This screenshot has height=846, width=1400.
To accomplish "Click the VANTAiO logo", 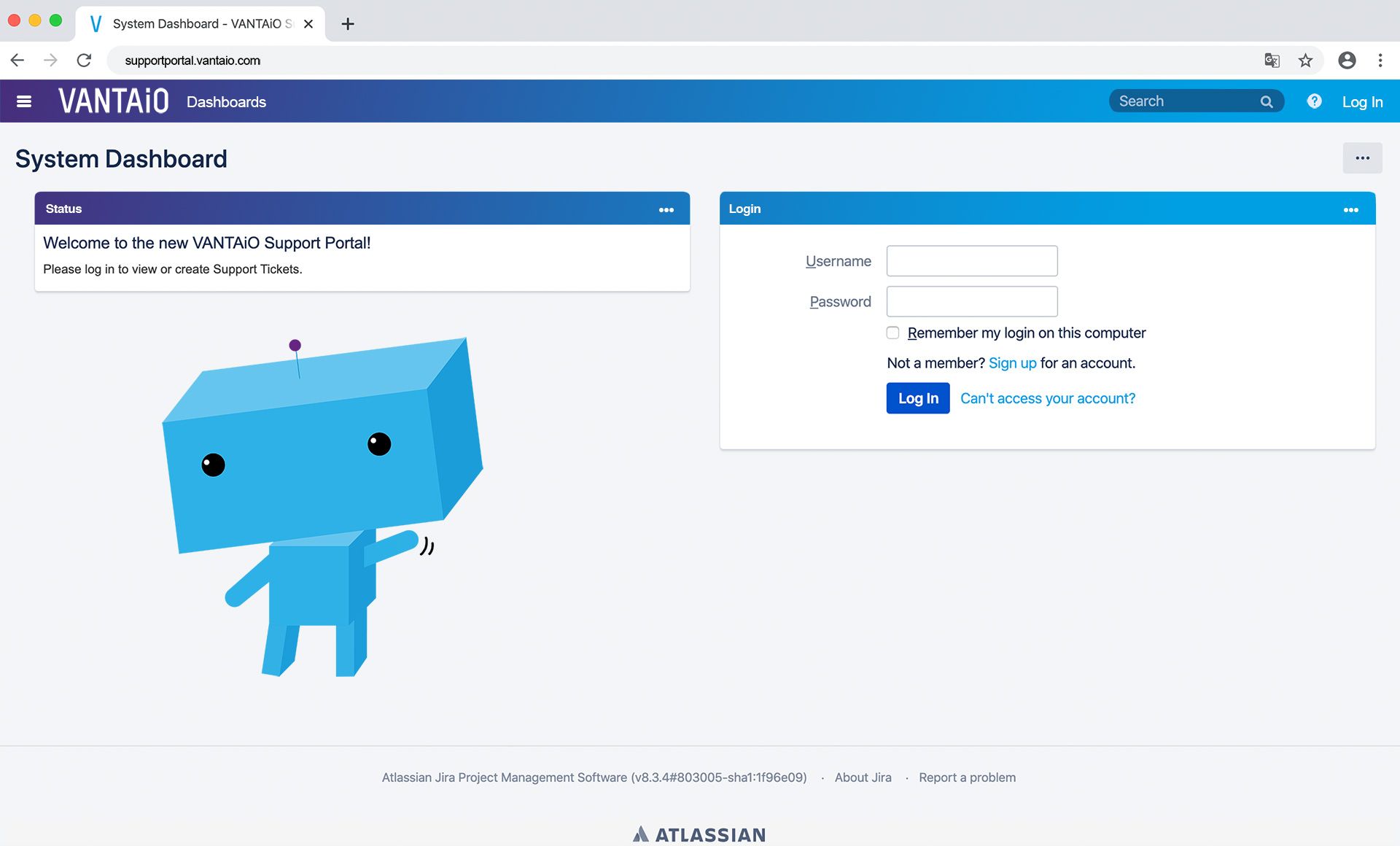I will tap(114, 101).
